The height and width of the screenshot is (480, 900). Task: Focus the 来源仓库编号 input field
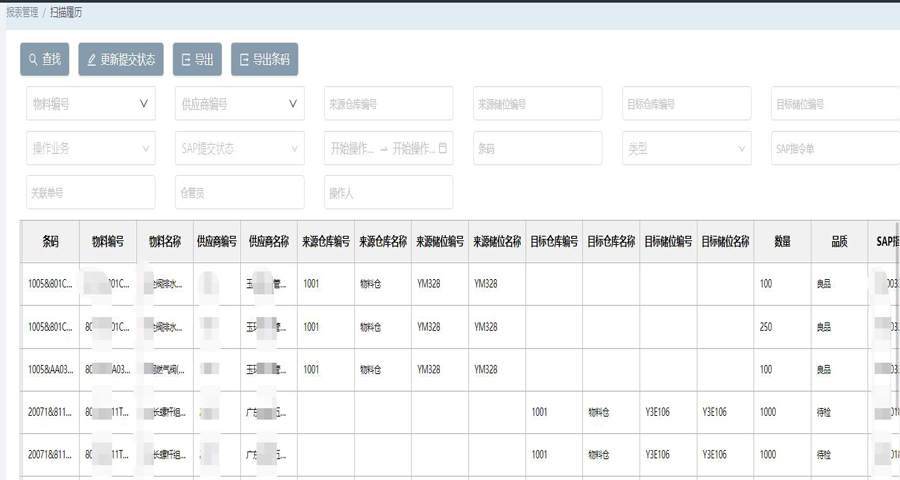pos(389,104)
